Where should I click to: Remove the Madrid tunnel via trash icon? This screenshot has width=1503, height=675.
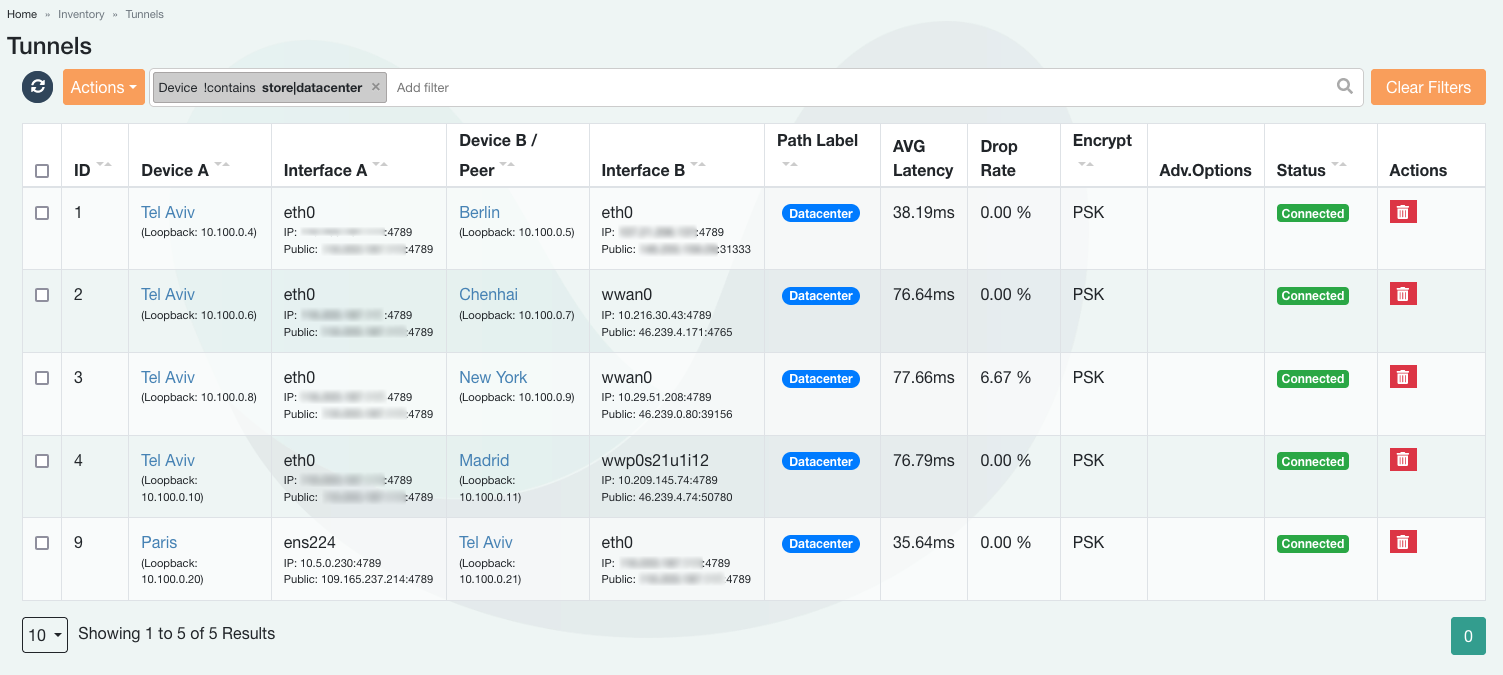(x=1403, y=460)
